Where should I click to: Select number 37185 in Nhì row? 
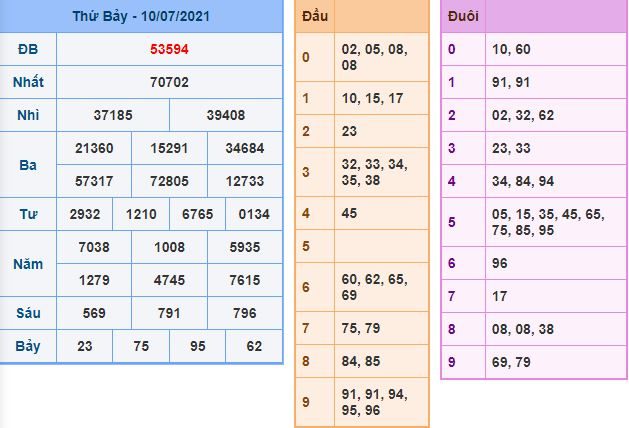click(x=113, y=115)
